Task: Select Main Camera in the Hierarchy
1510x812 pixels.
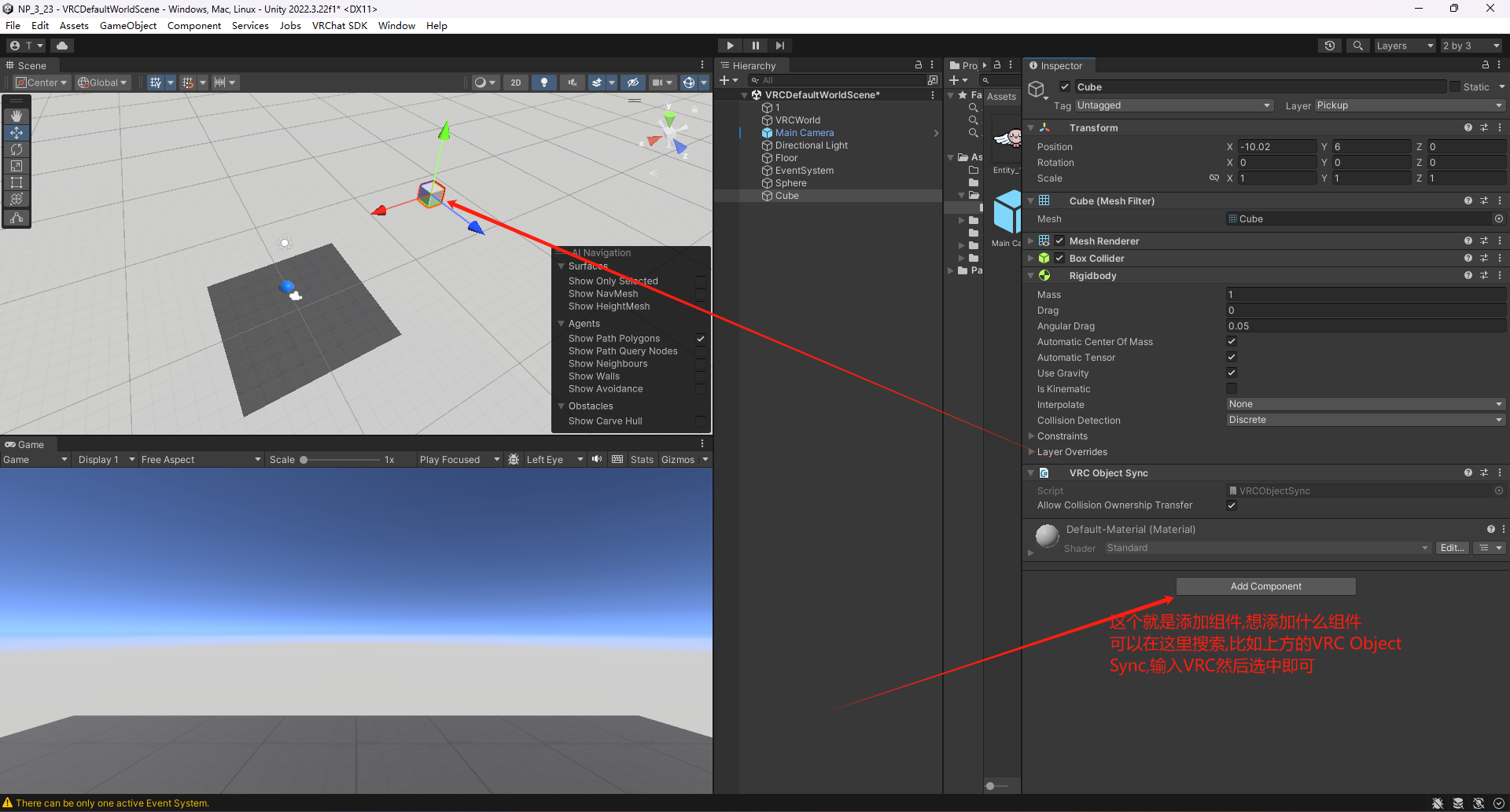Action: tap(805, 133)
